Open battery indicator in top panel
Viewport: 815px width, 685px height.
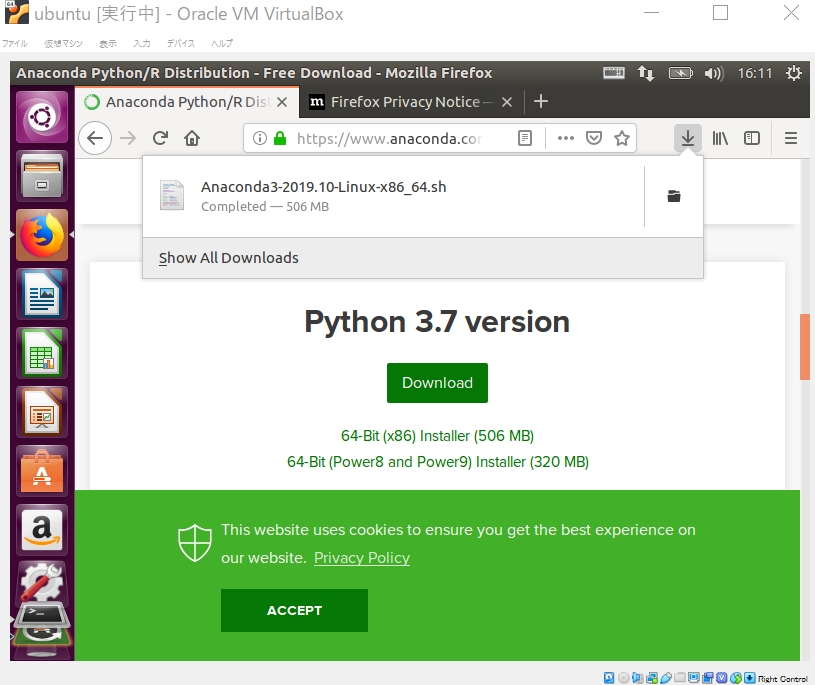point(680,73)
